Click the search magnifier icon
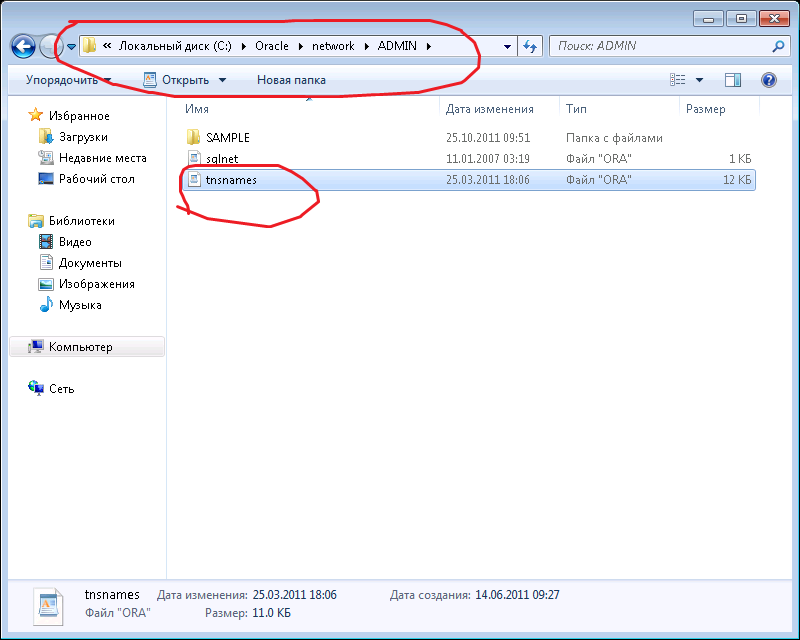800x640 pixels. coord(778,46)
